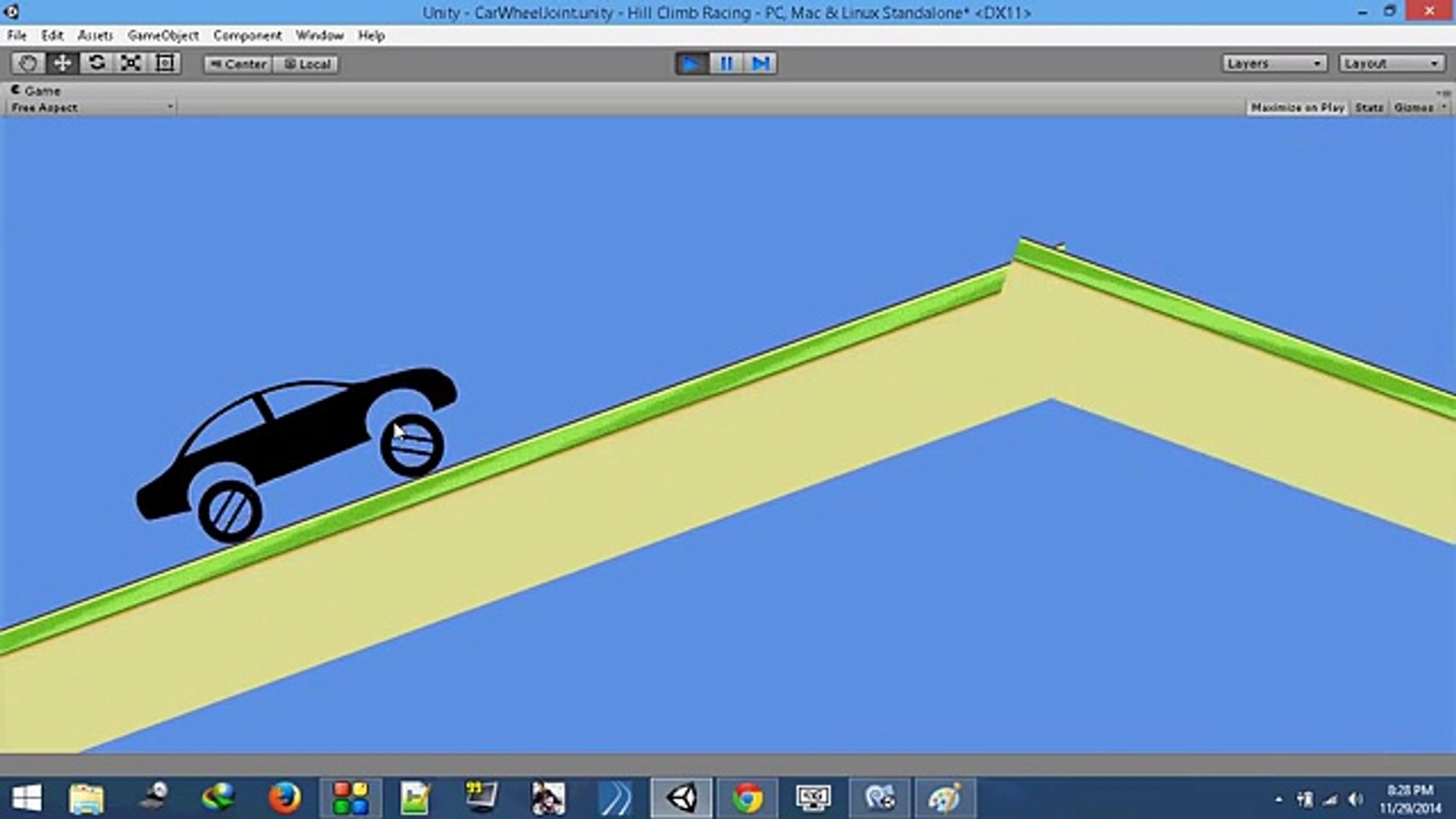
Task: Pause the running game
Action: point(726,64)
